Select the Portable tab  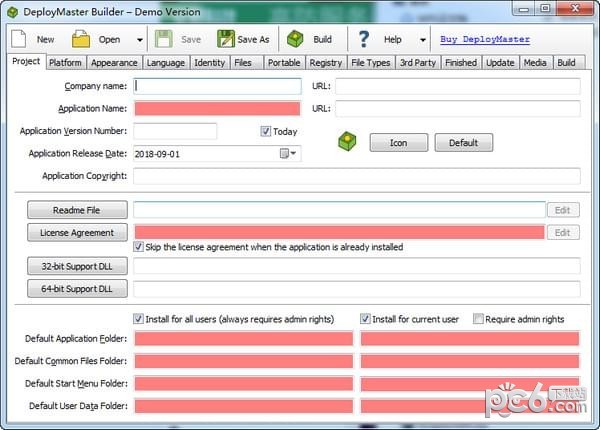coord(284,63)
